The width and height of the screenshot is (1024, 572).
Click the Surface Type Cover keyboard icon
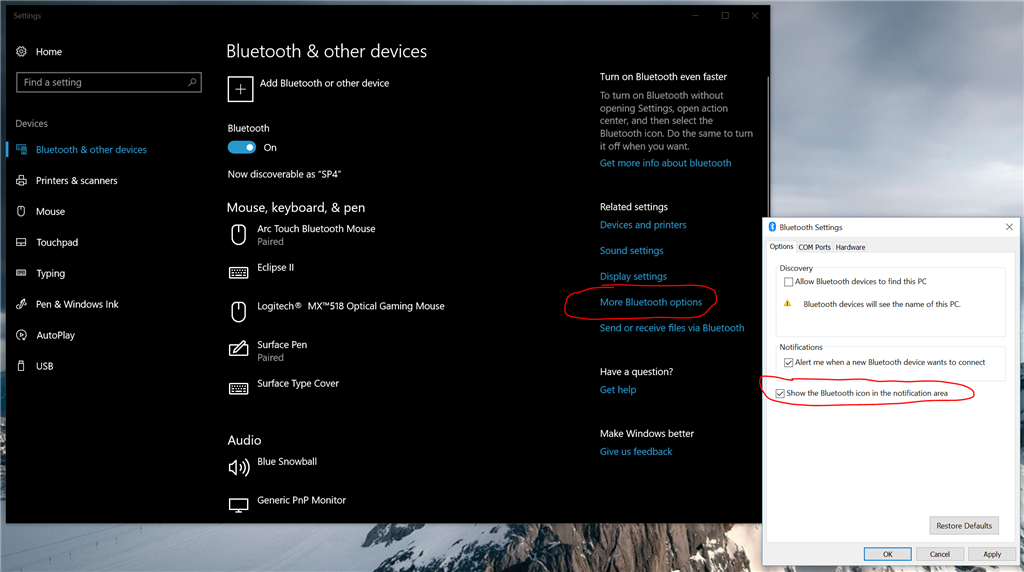click(238, 389)
